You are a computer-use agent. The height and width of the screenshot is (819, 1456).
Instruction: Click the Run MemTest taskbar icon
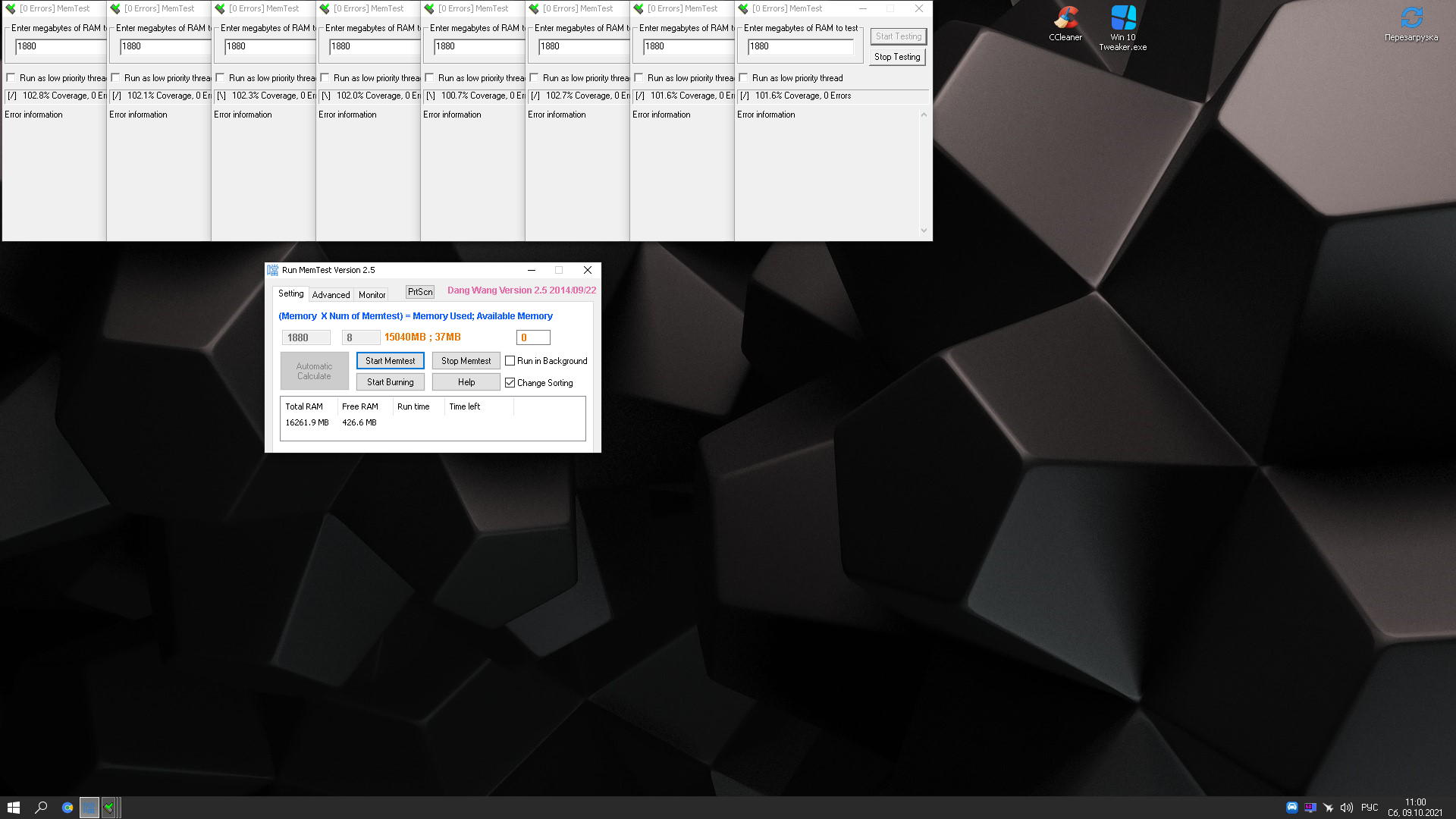point(89,808)
